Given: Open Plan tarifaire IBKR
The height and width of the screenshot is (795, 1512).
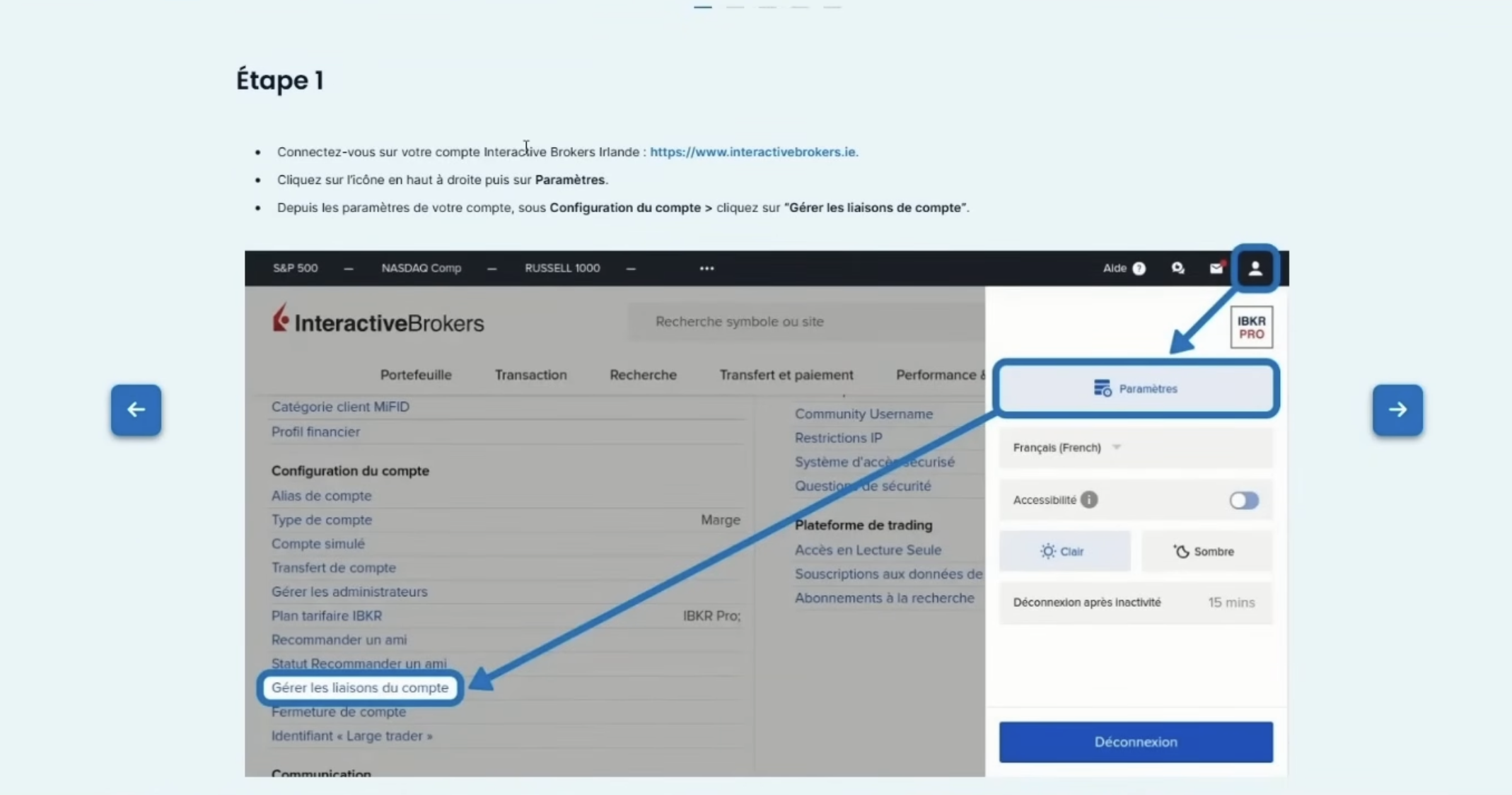Looking at the screenshot, I should [327, 616].
